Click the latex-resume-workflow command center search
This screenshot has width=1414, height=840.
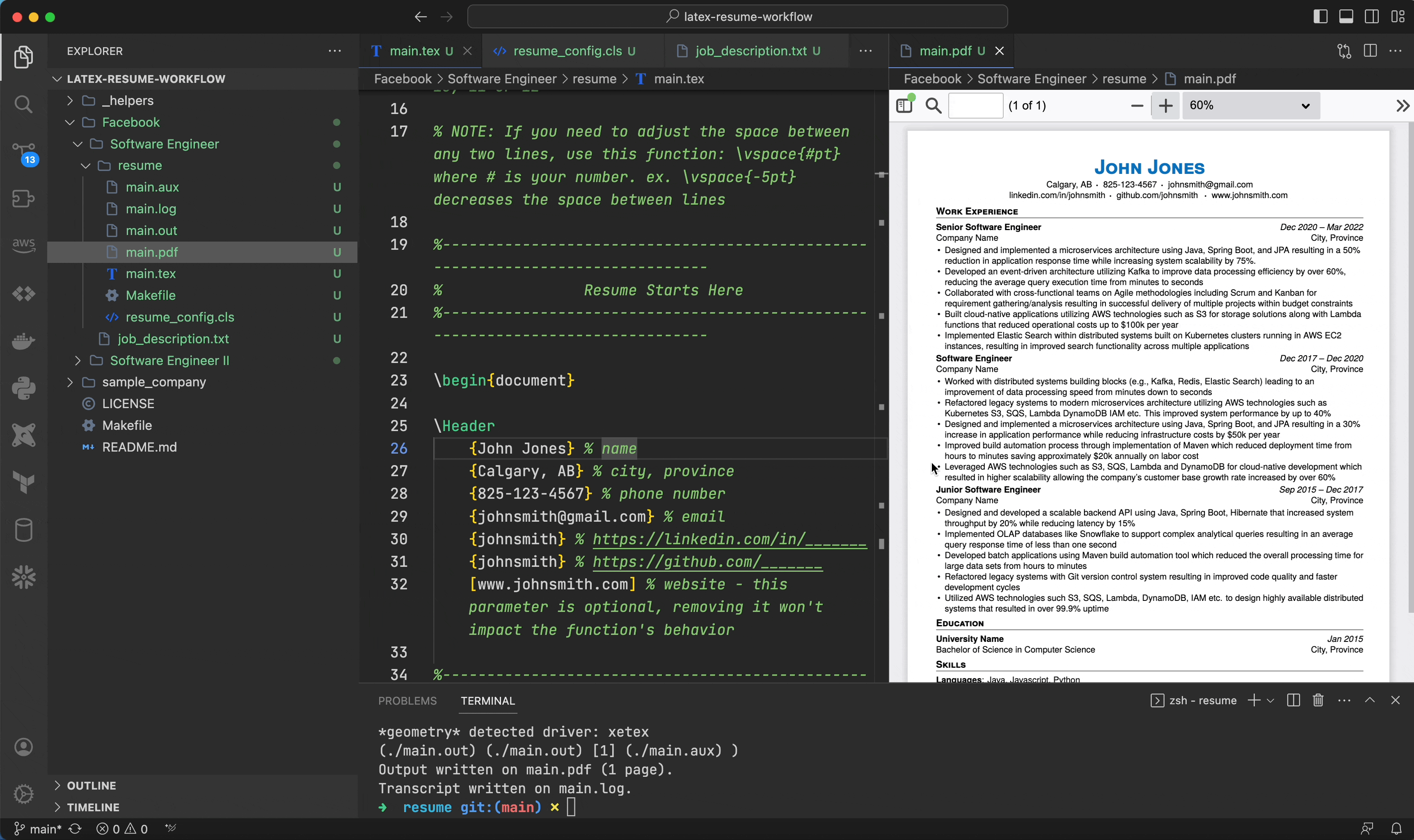(737, 17)
